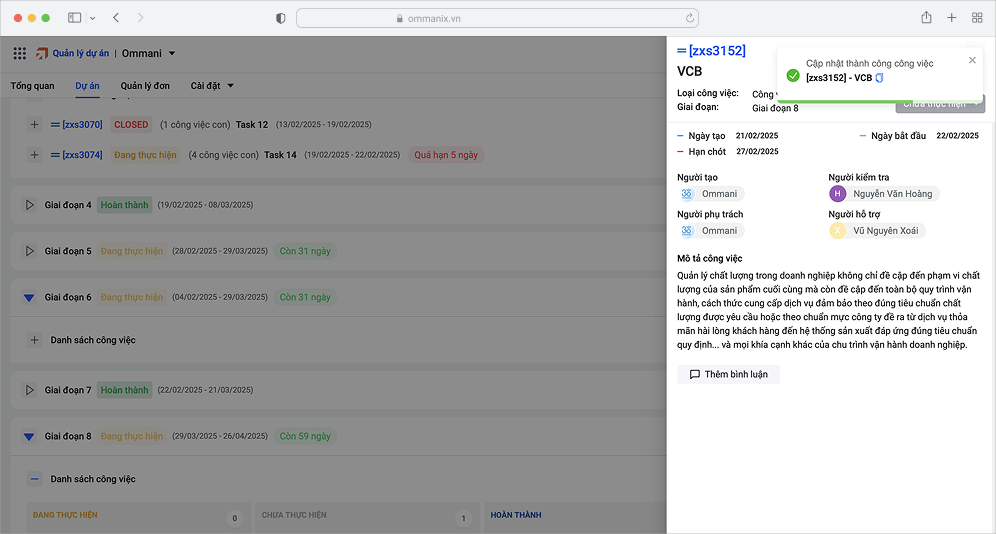Dismiss the success notification with its X
996x534 pixels.
[972, 60]
